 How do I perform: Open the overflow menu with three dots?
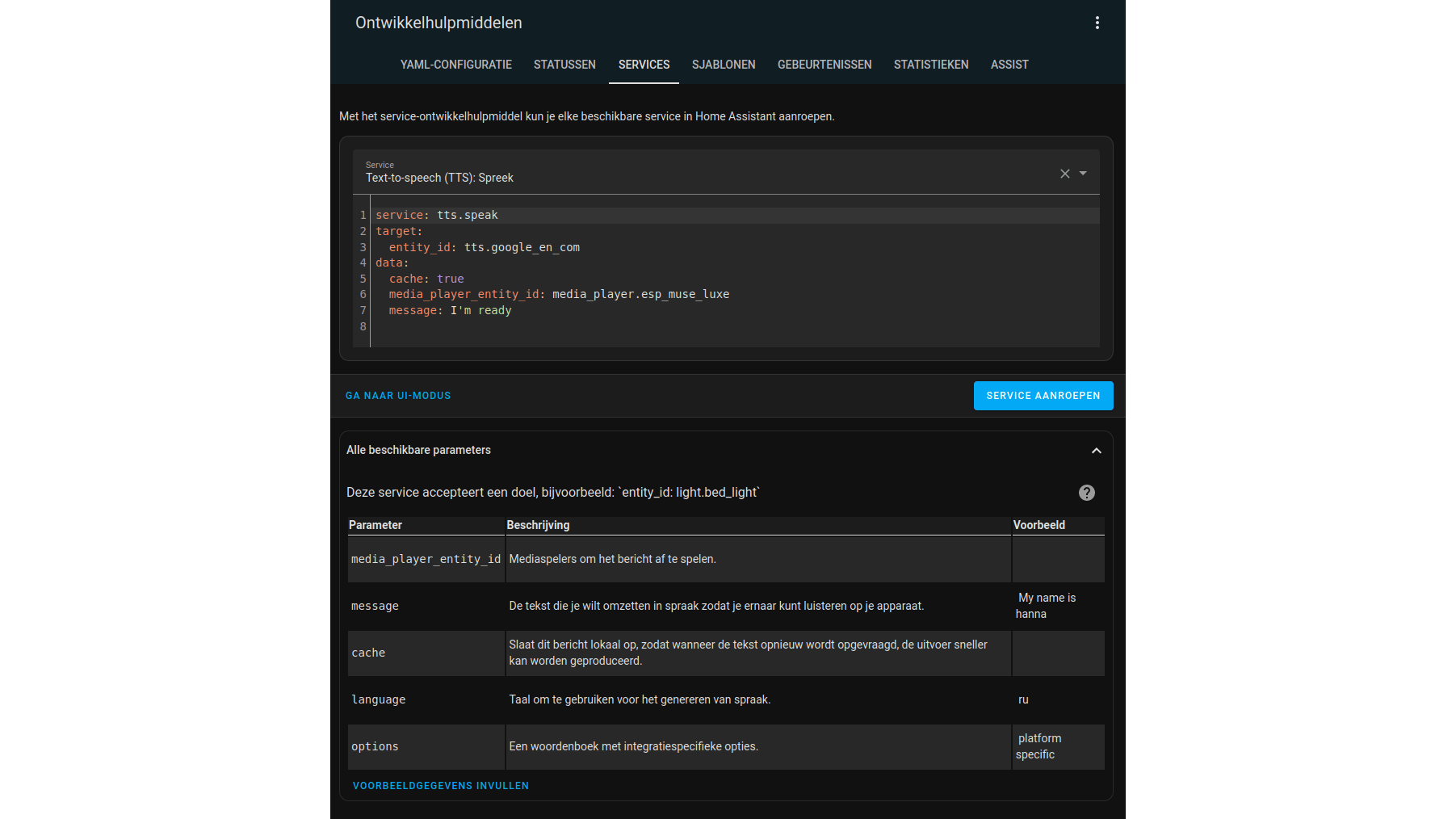point(1097,23)
